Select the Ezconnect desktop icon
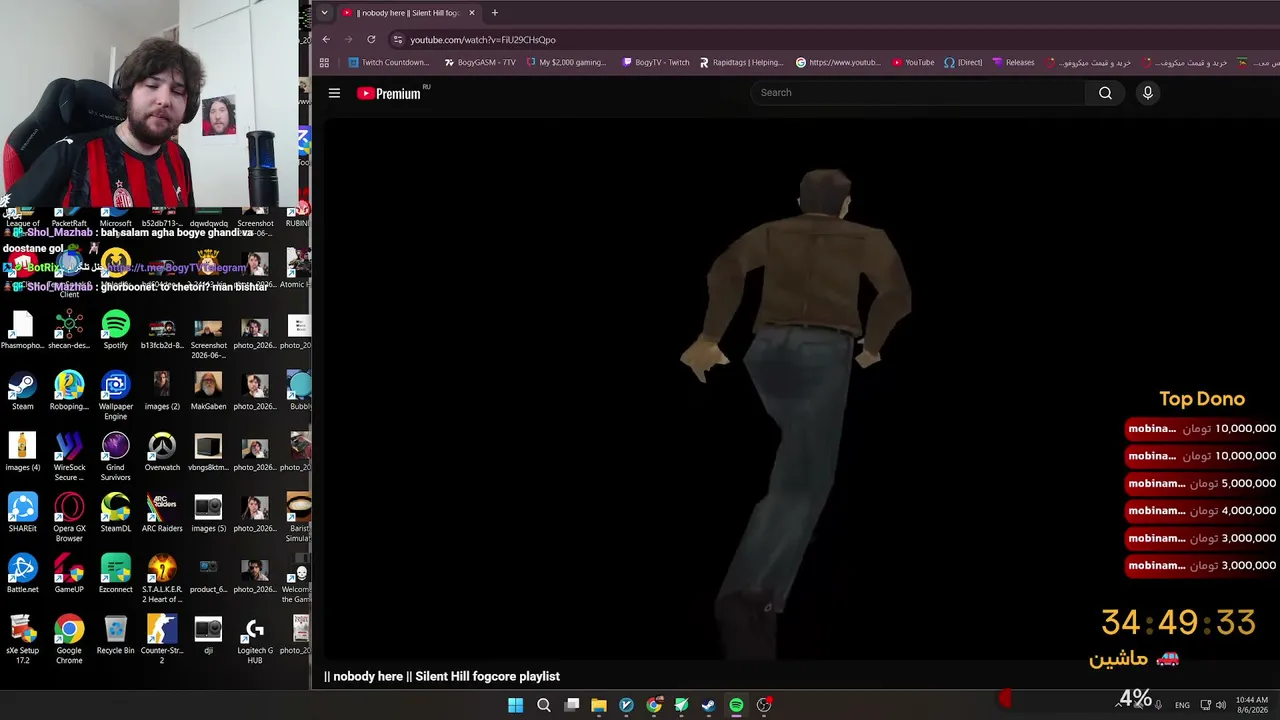The width and height of the screenshot is (1280, 720). [x=115, y=575]
